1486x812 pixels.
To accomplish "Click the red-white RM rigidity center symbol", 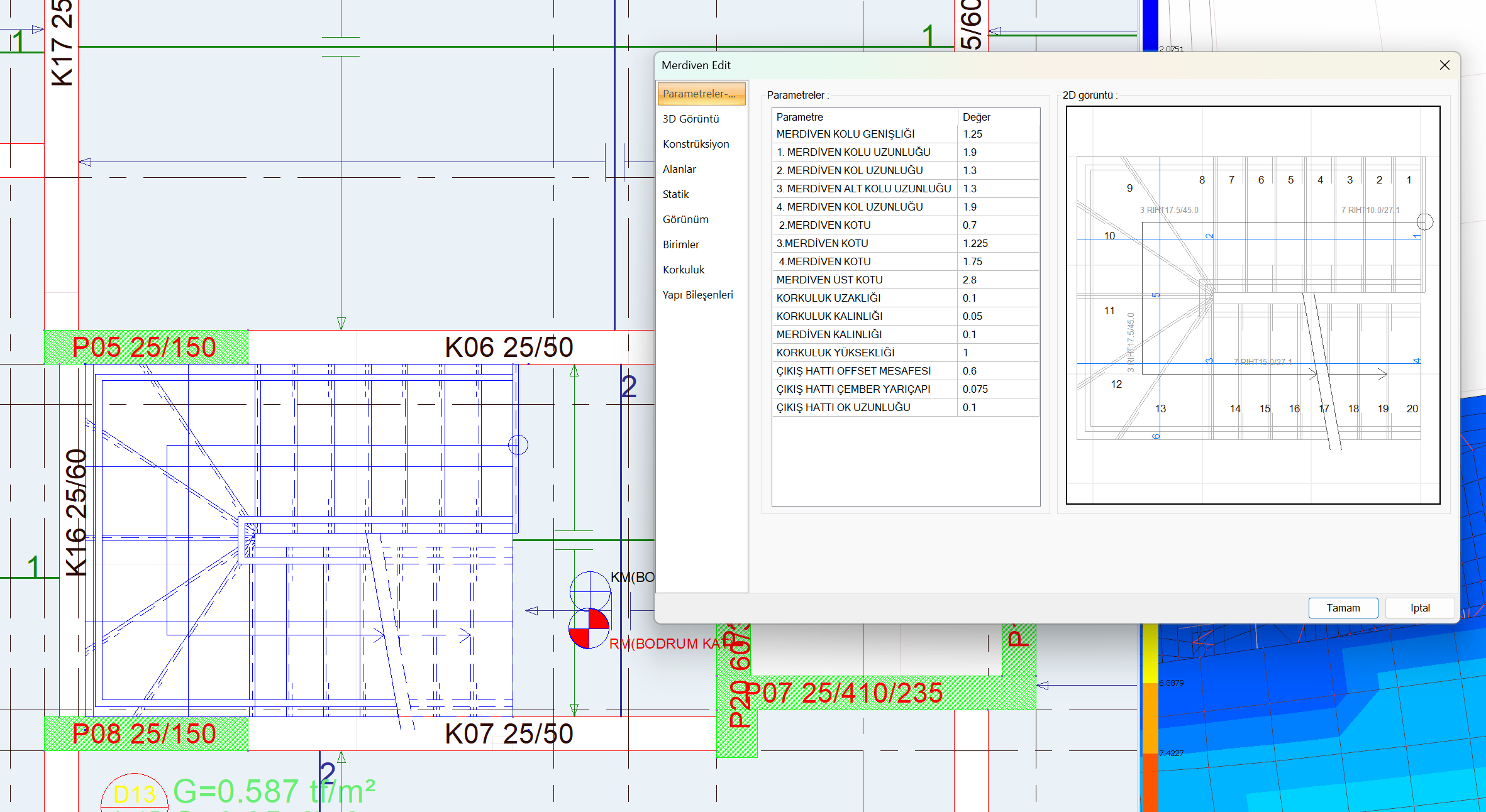I will tap(589, 628).
